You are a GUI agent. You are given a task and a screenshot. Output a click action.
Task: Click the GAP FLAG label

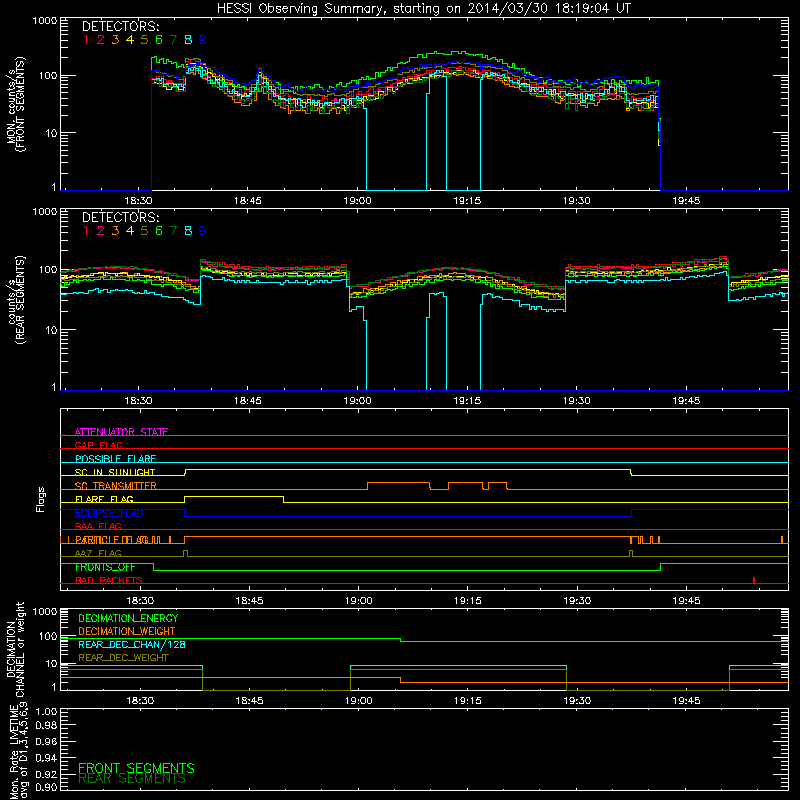(x=98, y=445)
